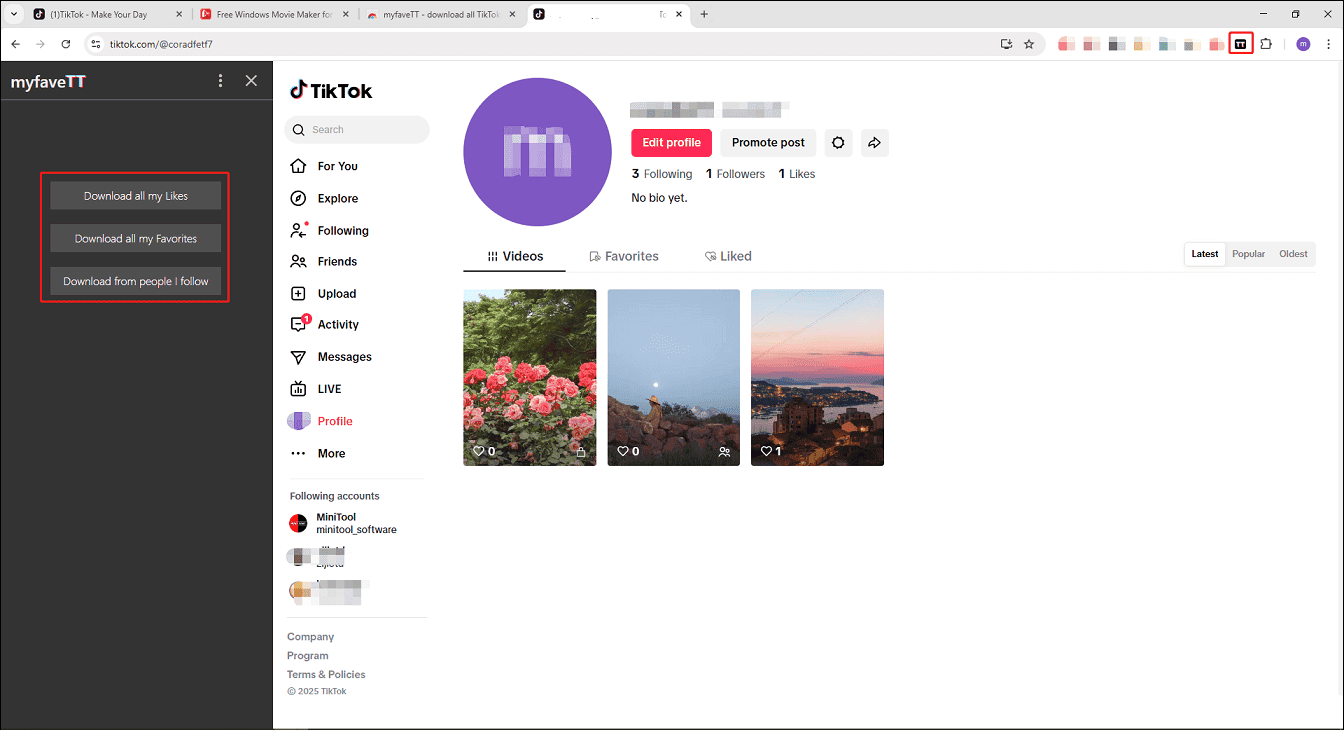Switch to the Favorites tab
The image size is (1344, 730).
[624, 256]
